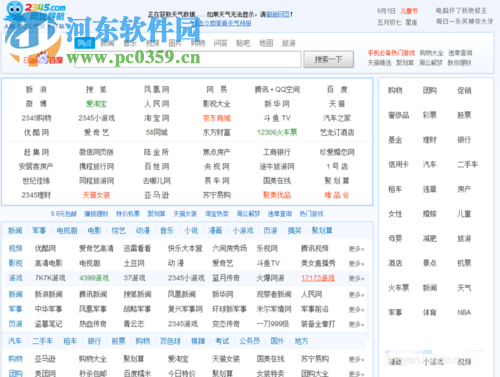The height and width of the screenshot is (377, 500).
Task: Click the 搜索一下 search button
Action: 328,59
